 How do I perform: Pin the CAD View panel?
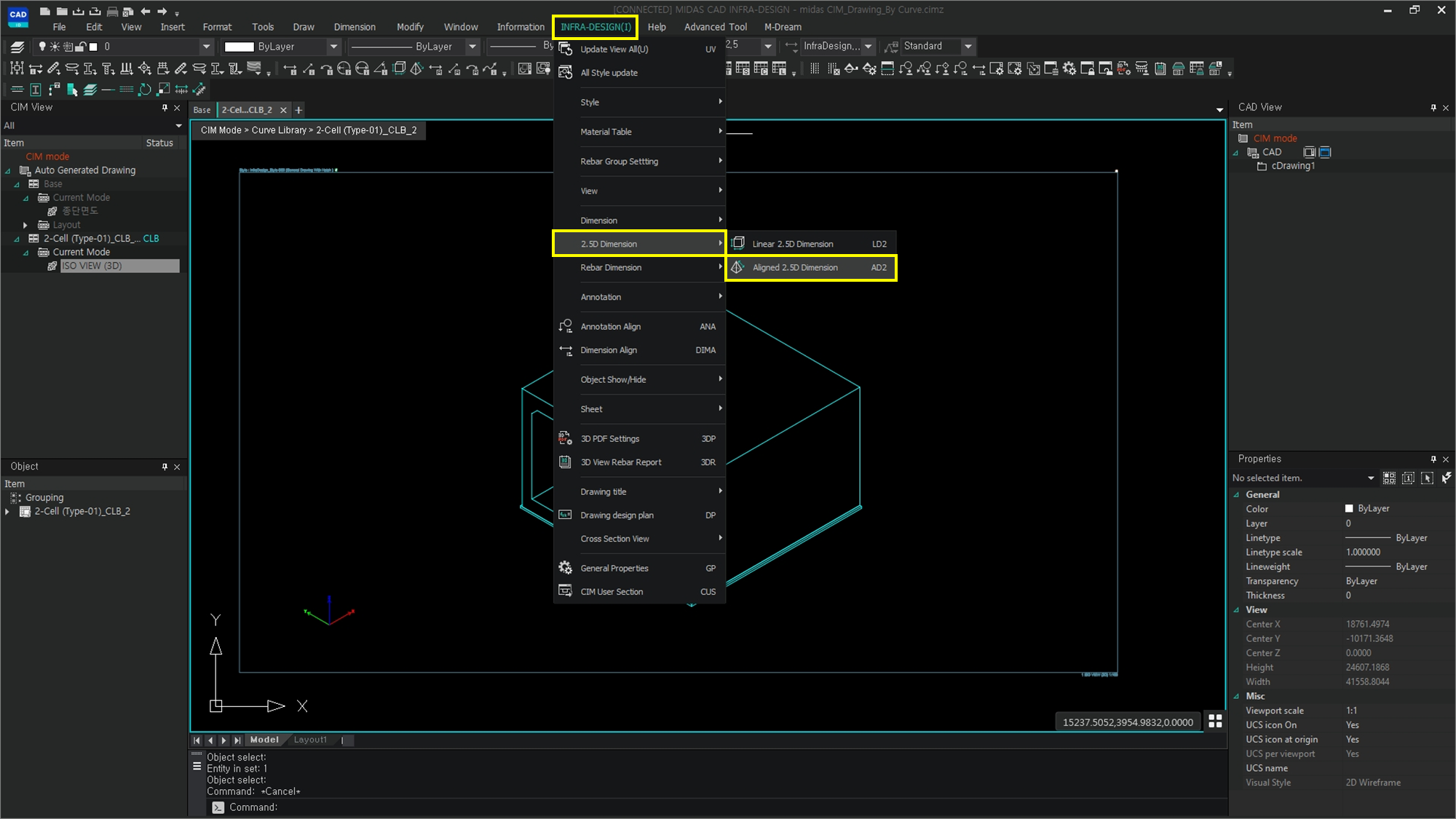tap(1433, 108)
